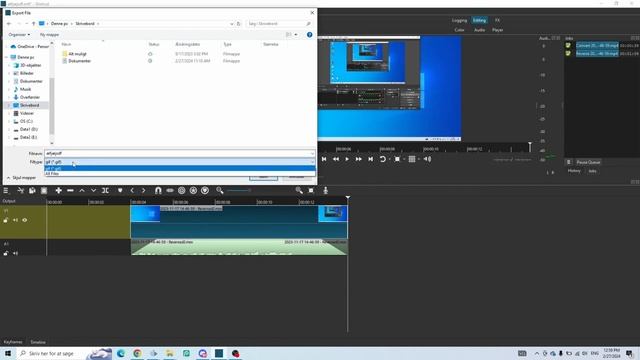Select the Reverse job in Jobs list

click(x=597, y=53)
